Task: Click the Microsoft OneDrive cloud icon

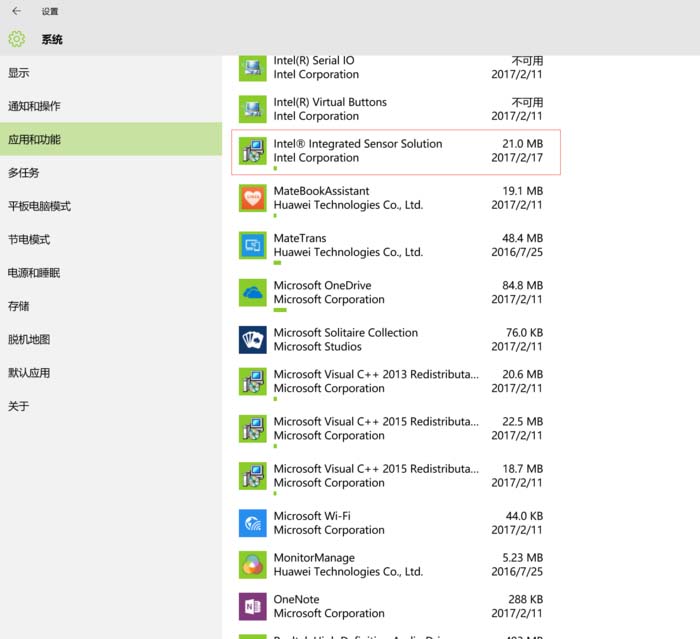Action: [x=253, y=292]
